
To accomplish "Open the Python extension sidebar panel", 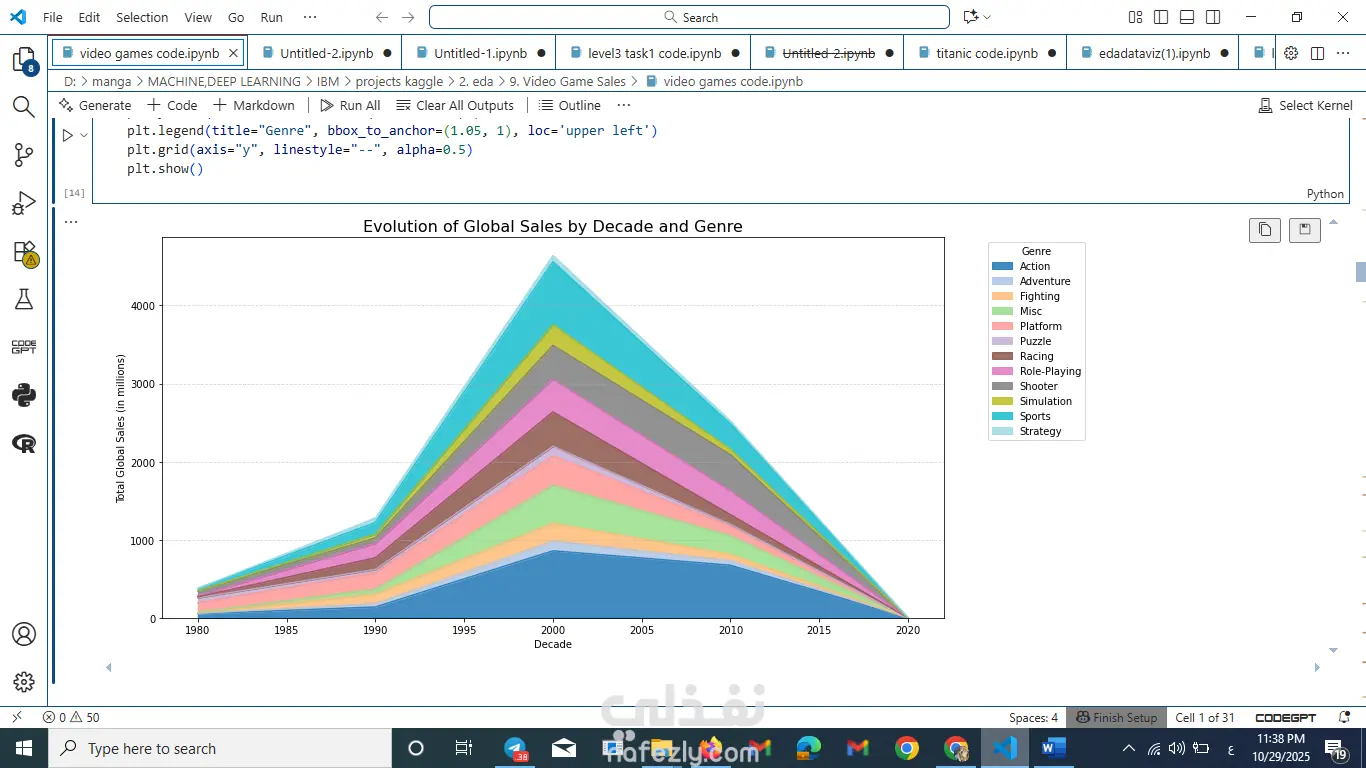I will [24, 395].
